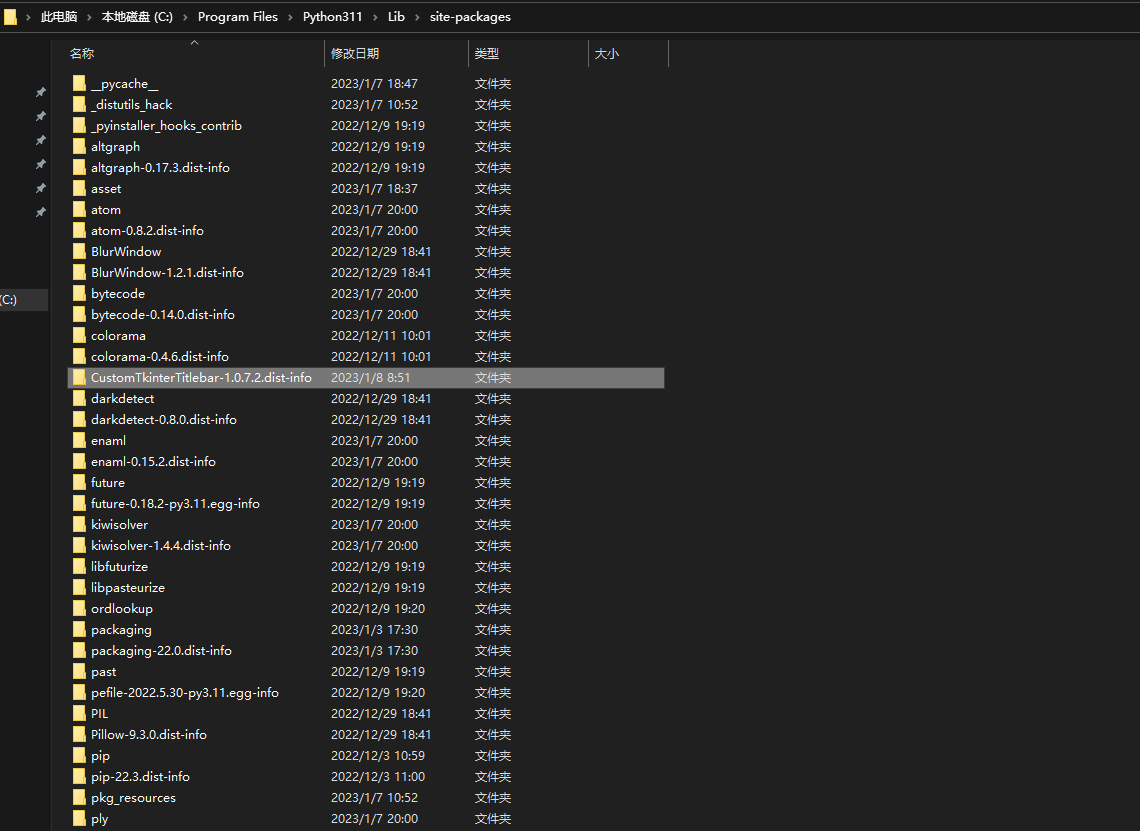Navigate to Program Files via the breadcrumb
This screenshot has width=1140, height=831.
[x=237, y=16]
